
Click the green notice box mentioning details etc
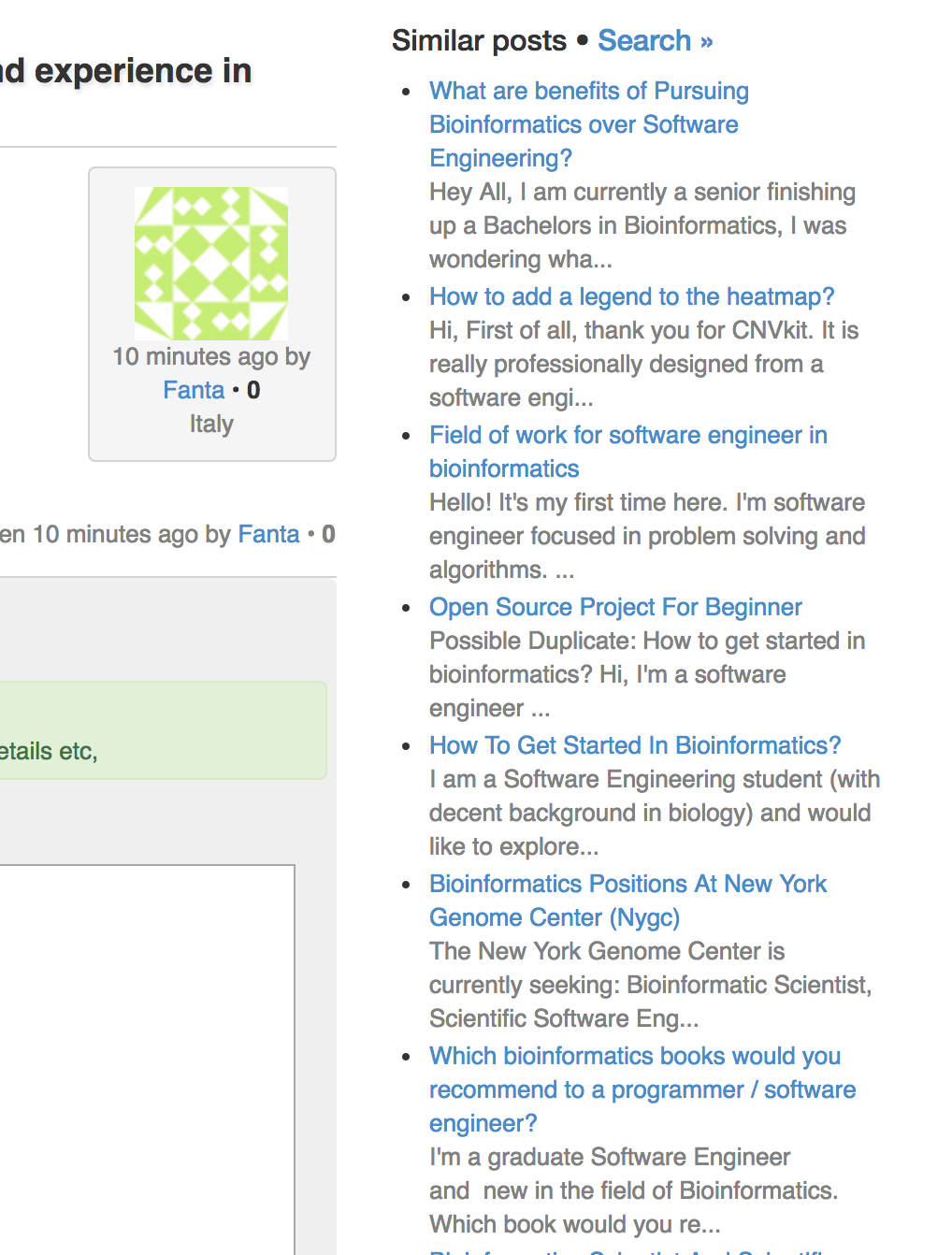pos(163,730)
